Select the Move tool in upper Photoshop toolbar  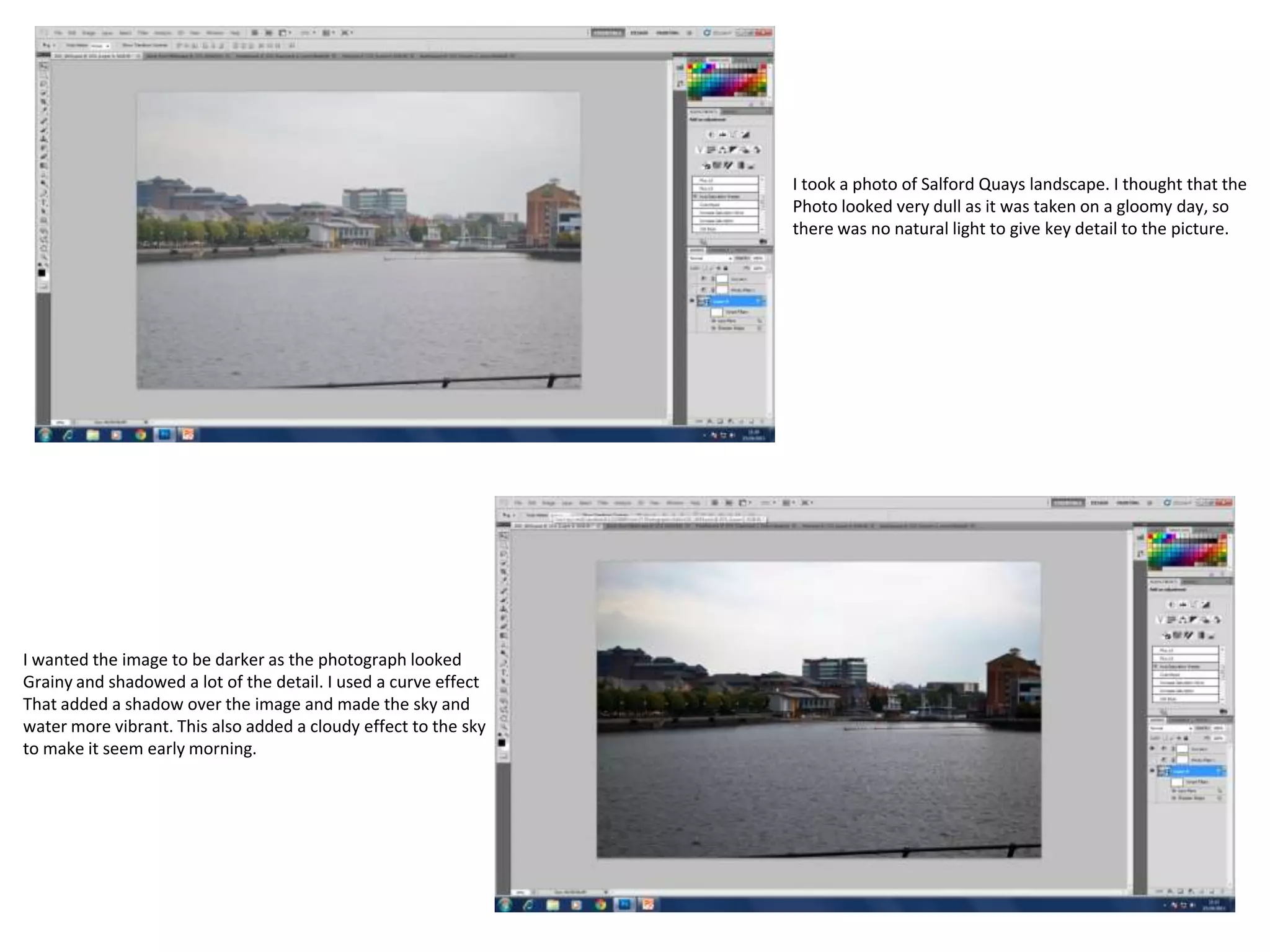(44, 66)
